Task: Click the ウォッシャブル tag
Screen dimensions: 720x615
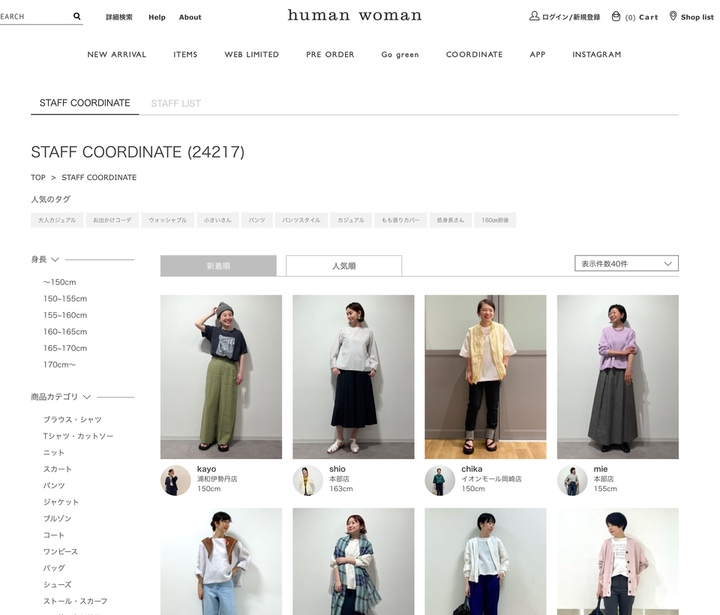Action: point(168,220)
